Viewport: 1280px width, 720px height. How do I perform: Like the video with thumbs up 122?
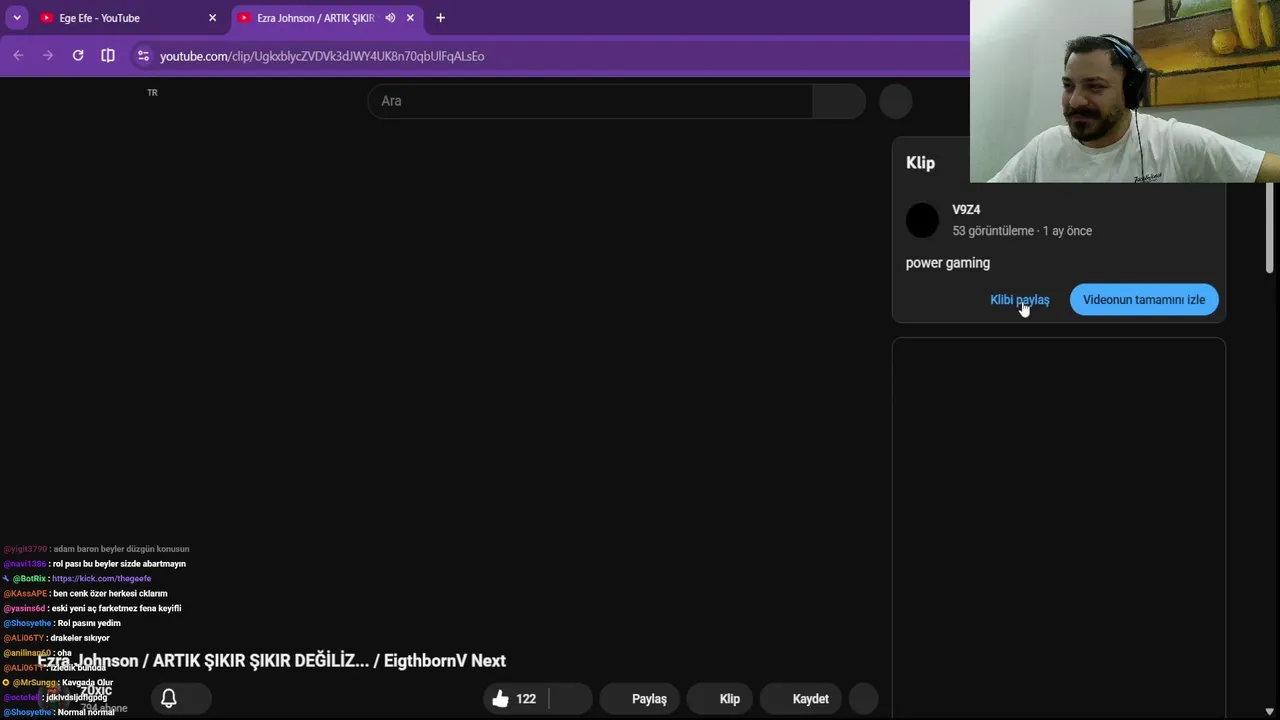pos(515,699)
